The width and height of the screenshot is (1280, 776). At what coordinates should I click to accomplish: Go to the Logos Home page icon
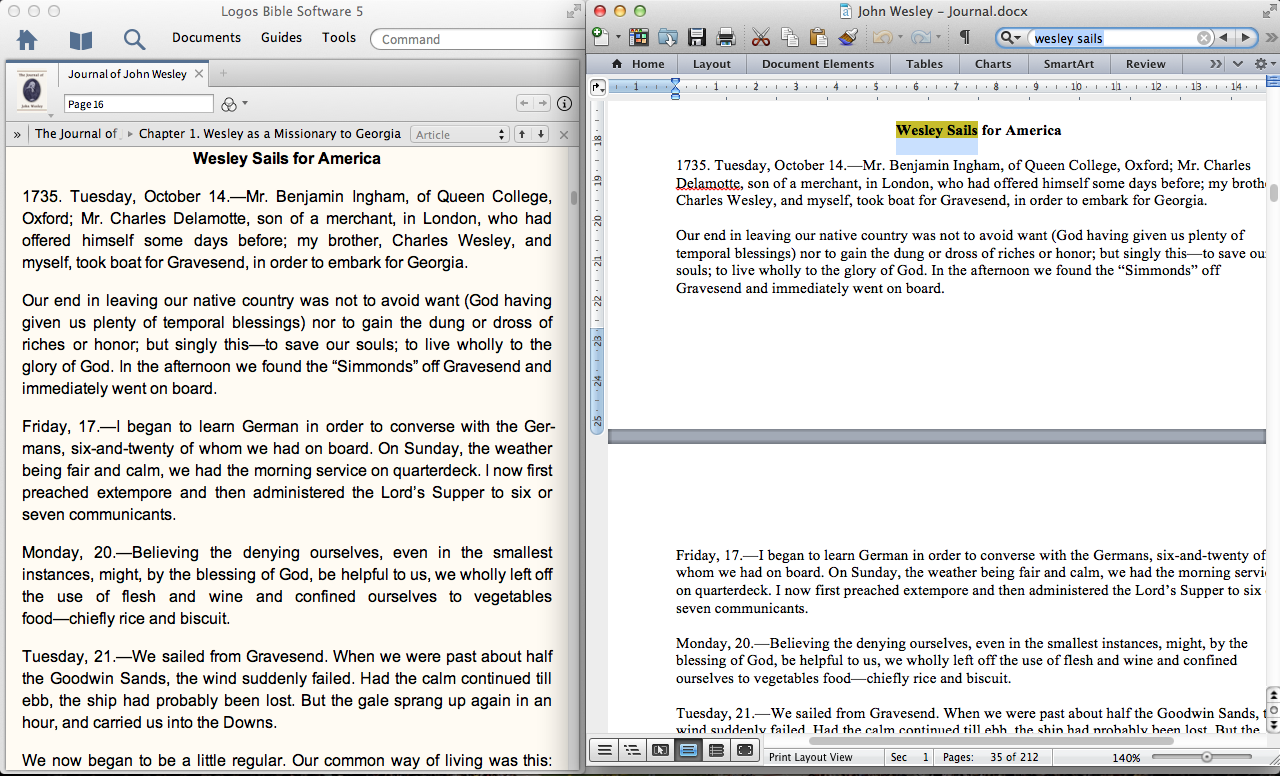27,40
